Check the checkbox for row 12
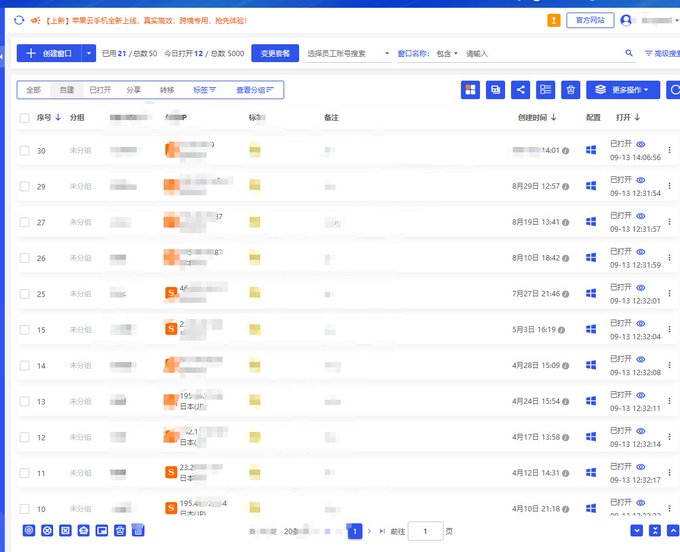 [24, 437]
